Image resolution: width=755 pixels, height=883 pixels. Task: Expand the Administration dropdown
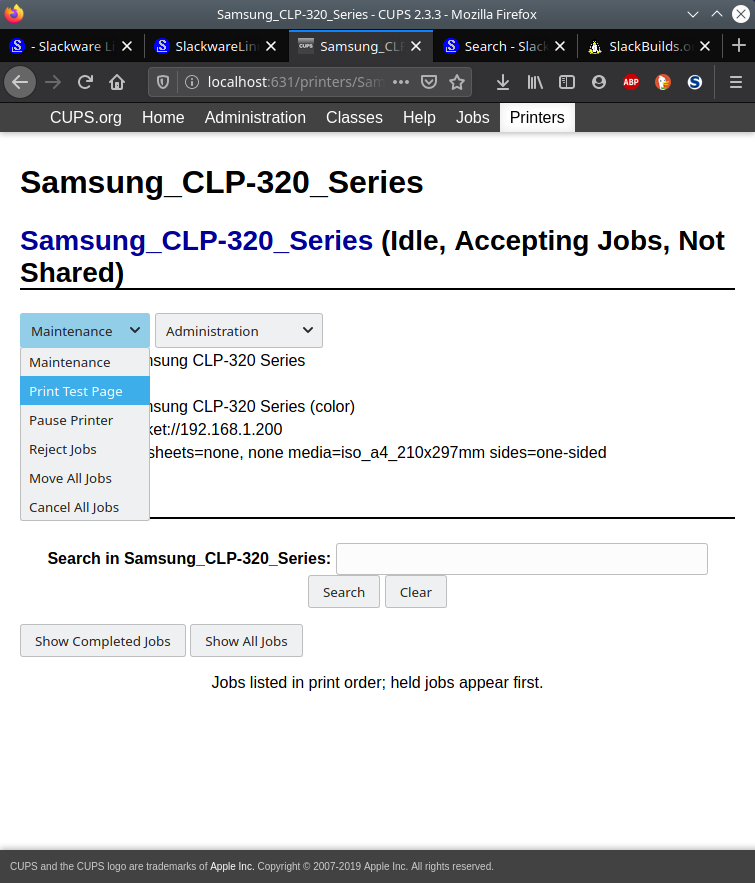[239, 331]
